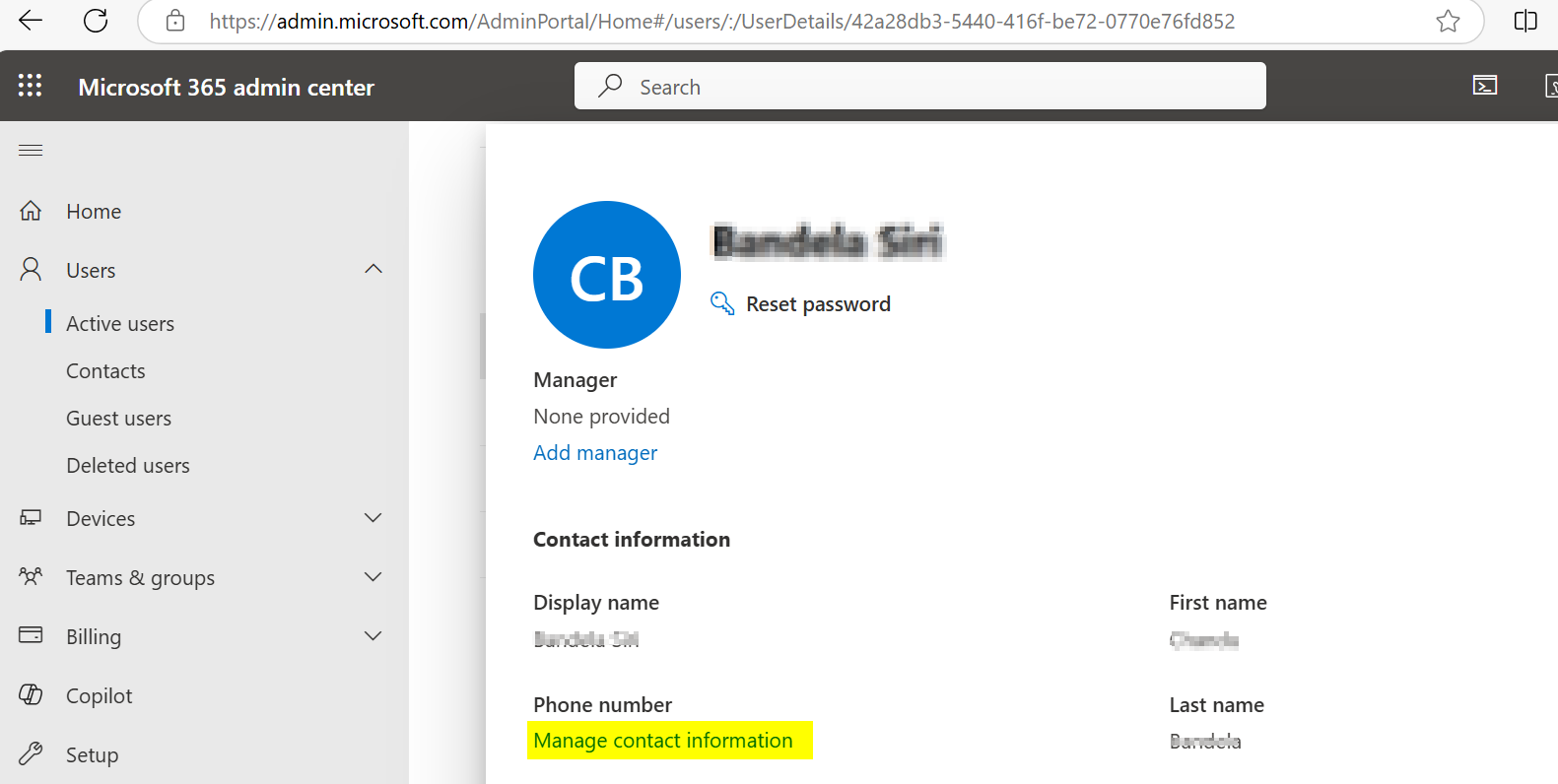Open Copilot in the navigation
The width and height of the screenshot is (1558, 784).
click(x=99, y=696)
